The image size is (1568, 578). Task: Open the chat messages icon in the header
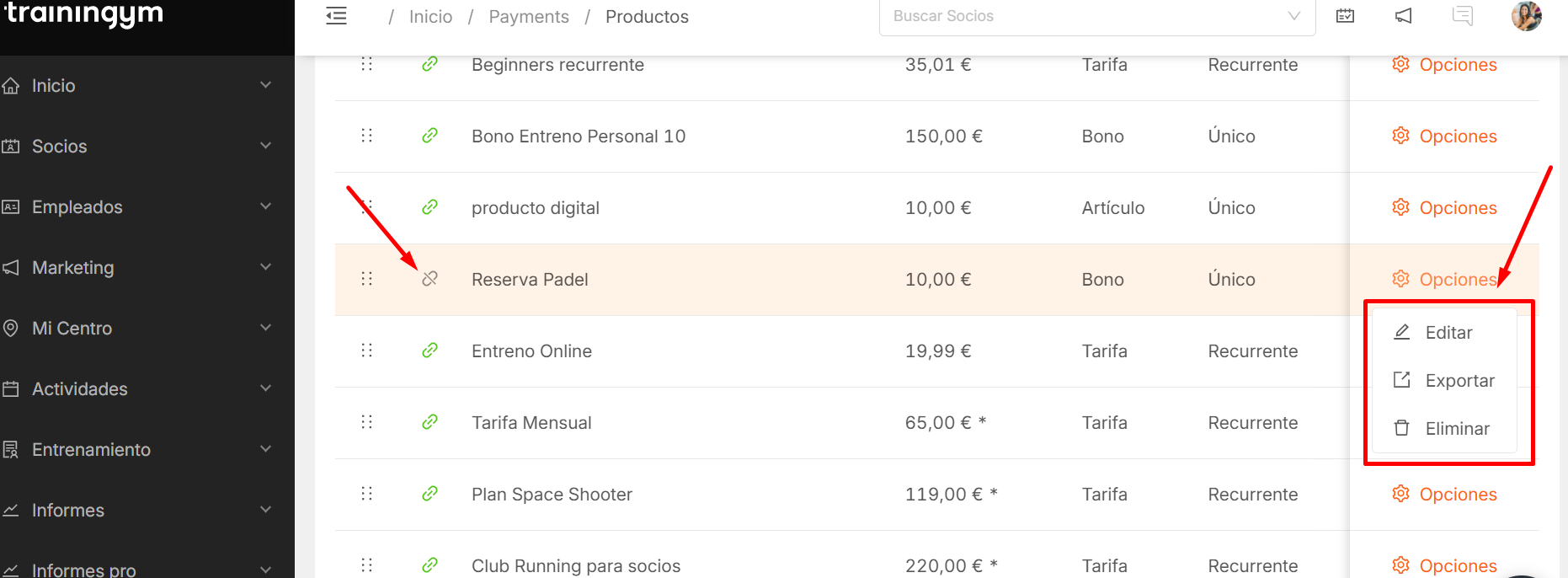click(x=1463, y=16)
